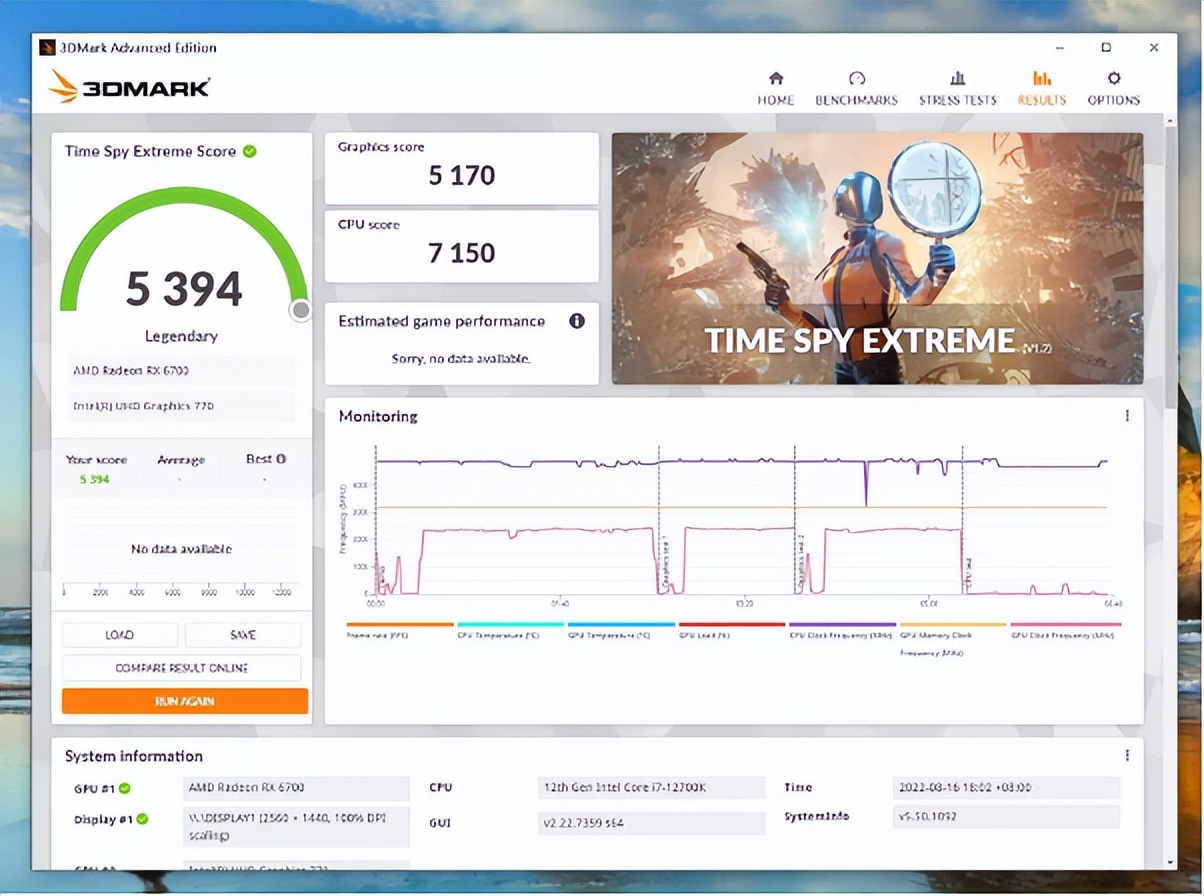Click the estimated game performance info icon

click(x=577, y=321)
